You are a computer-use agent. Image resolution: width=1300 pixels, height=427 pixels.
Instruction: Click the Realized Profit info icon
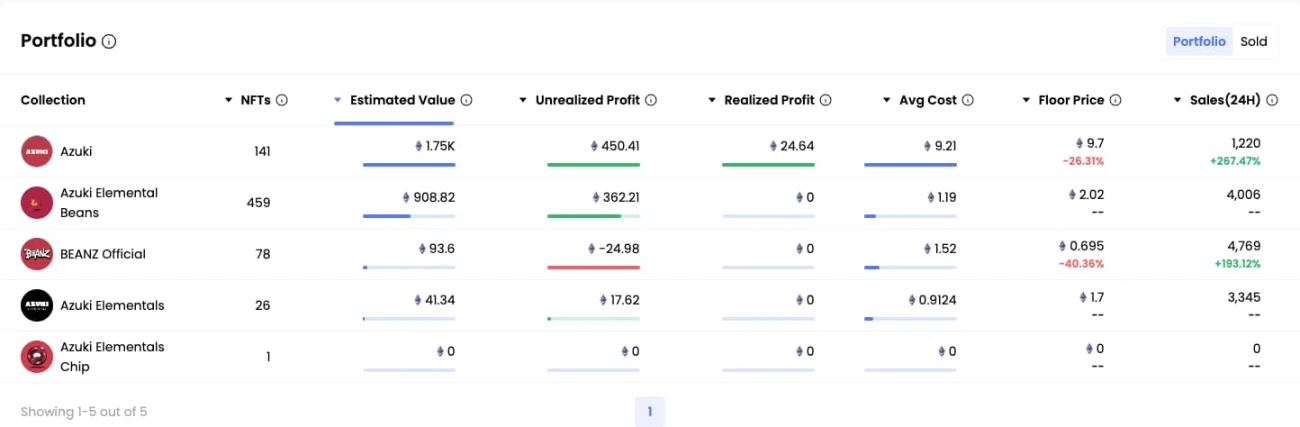(x=826, y=100)
